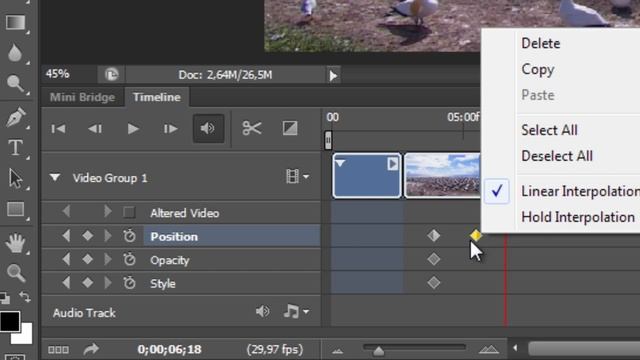Image resolution: width=640 pixels, height=360 pixels.
Task: Switch to Timeline tab
Action: (157, 97)
